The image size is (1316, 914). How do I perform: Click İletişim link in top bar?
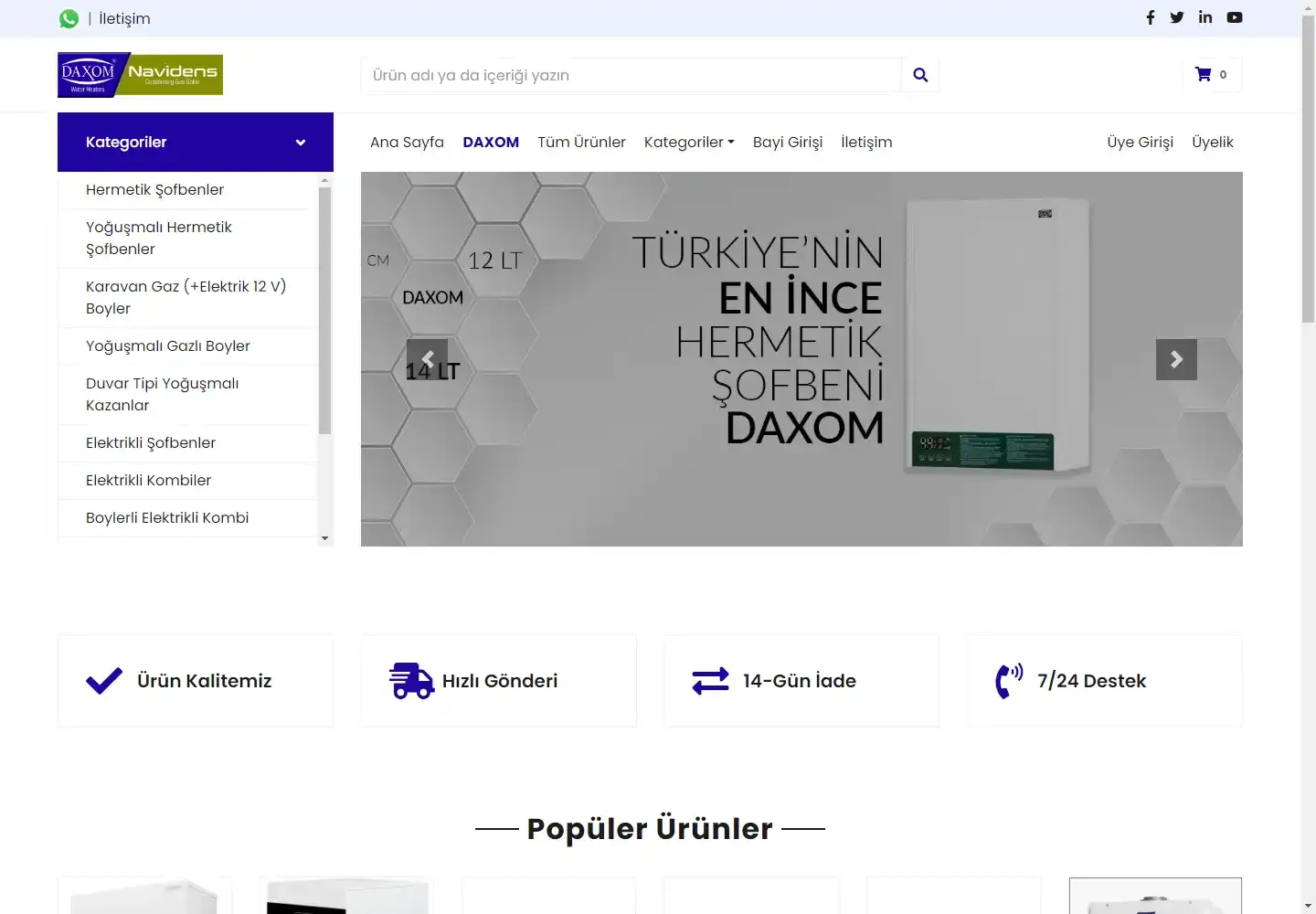[x=124, y=18]
